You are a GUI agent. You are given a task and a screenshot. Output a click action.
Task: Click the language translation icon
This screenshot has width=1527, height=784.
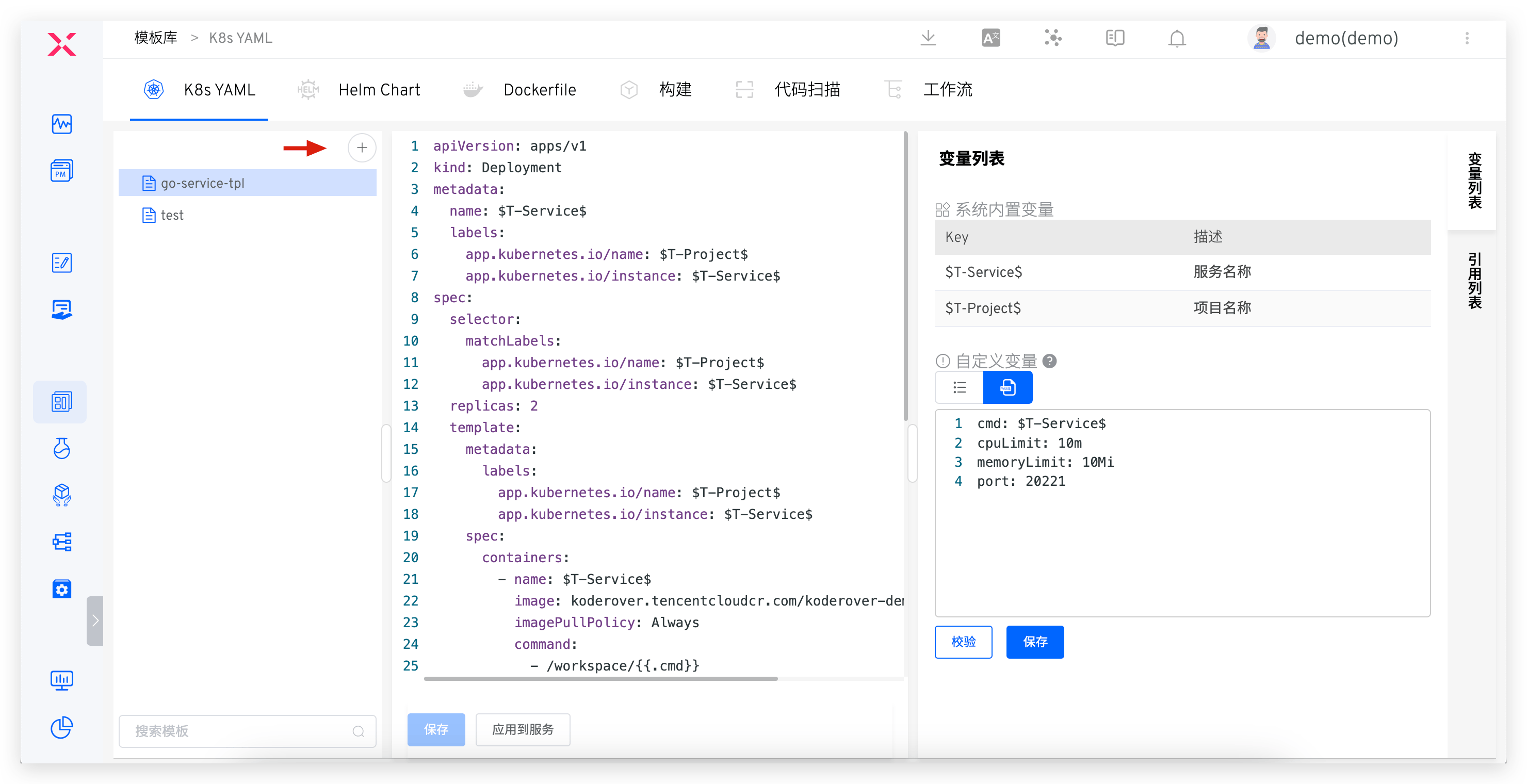tap(990, 39)
